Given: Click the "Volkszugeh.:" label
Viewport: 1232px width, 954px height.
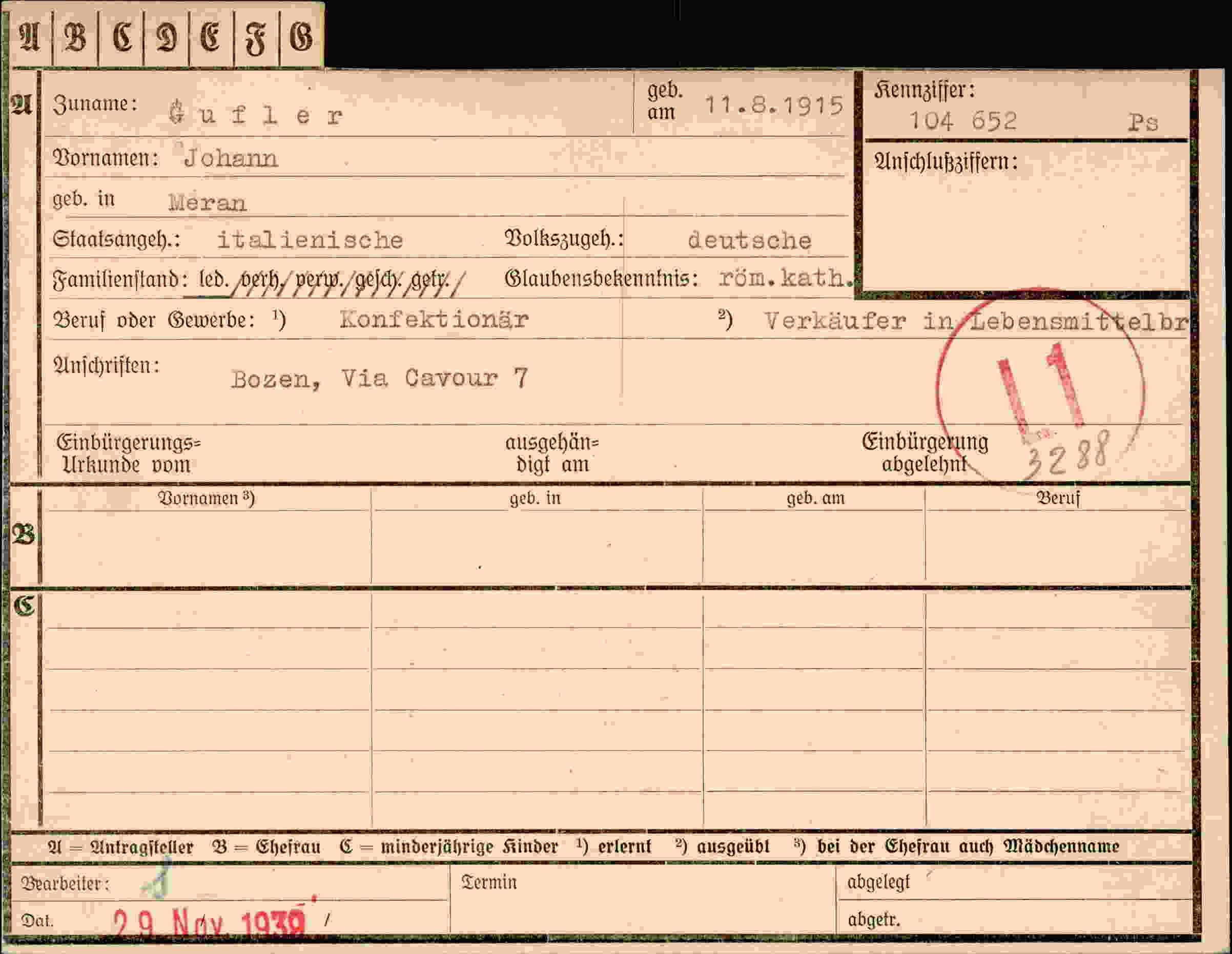Looking at the screenshot, I should (x=564, y=240).
